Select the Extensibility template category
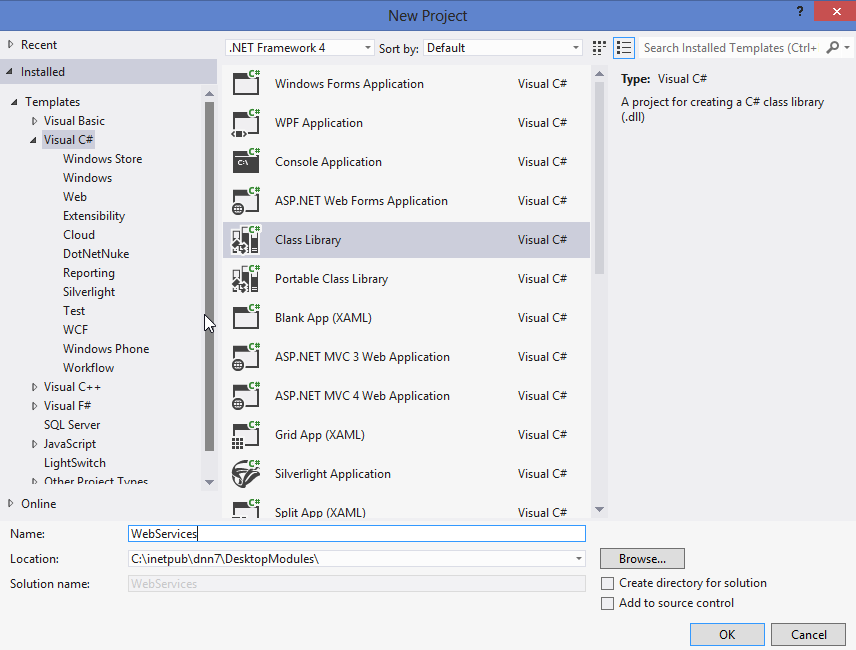The height and width of the screenshot is (650, 856). 94,216
